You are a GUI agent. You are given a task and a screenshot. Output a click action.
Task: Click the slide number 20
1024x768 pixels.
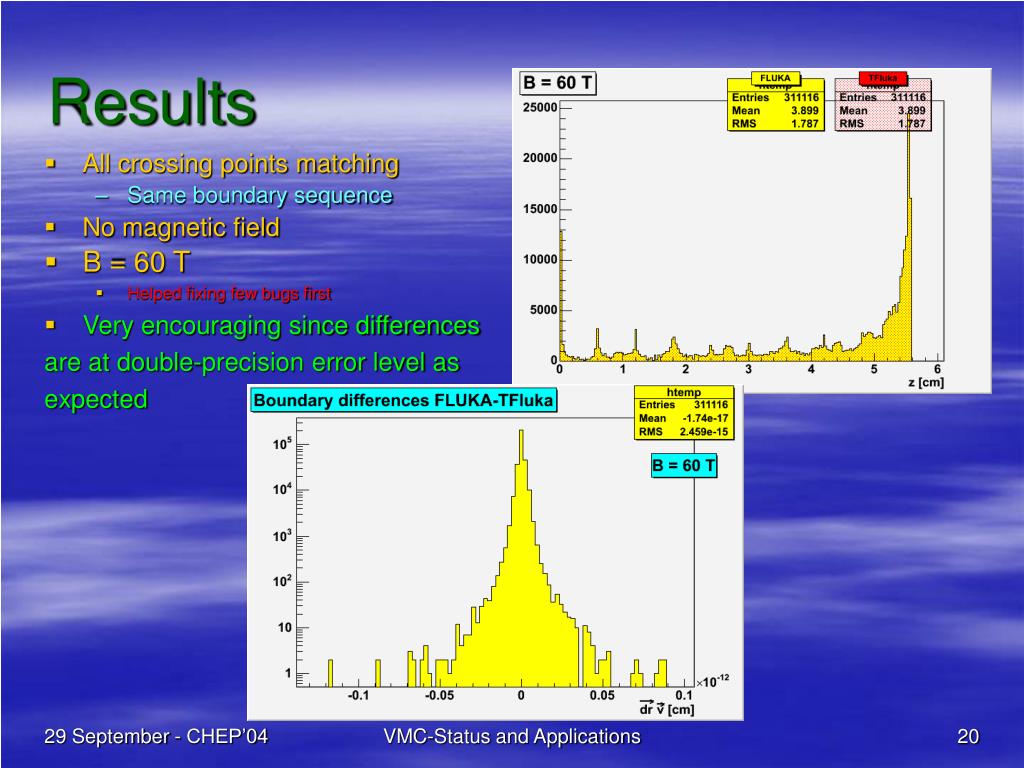point(968,737)
